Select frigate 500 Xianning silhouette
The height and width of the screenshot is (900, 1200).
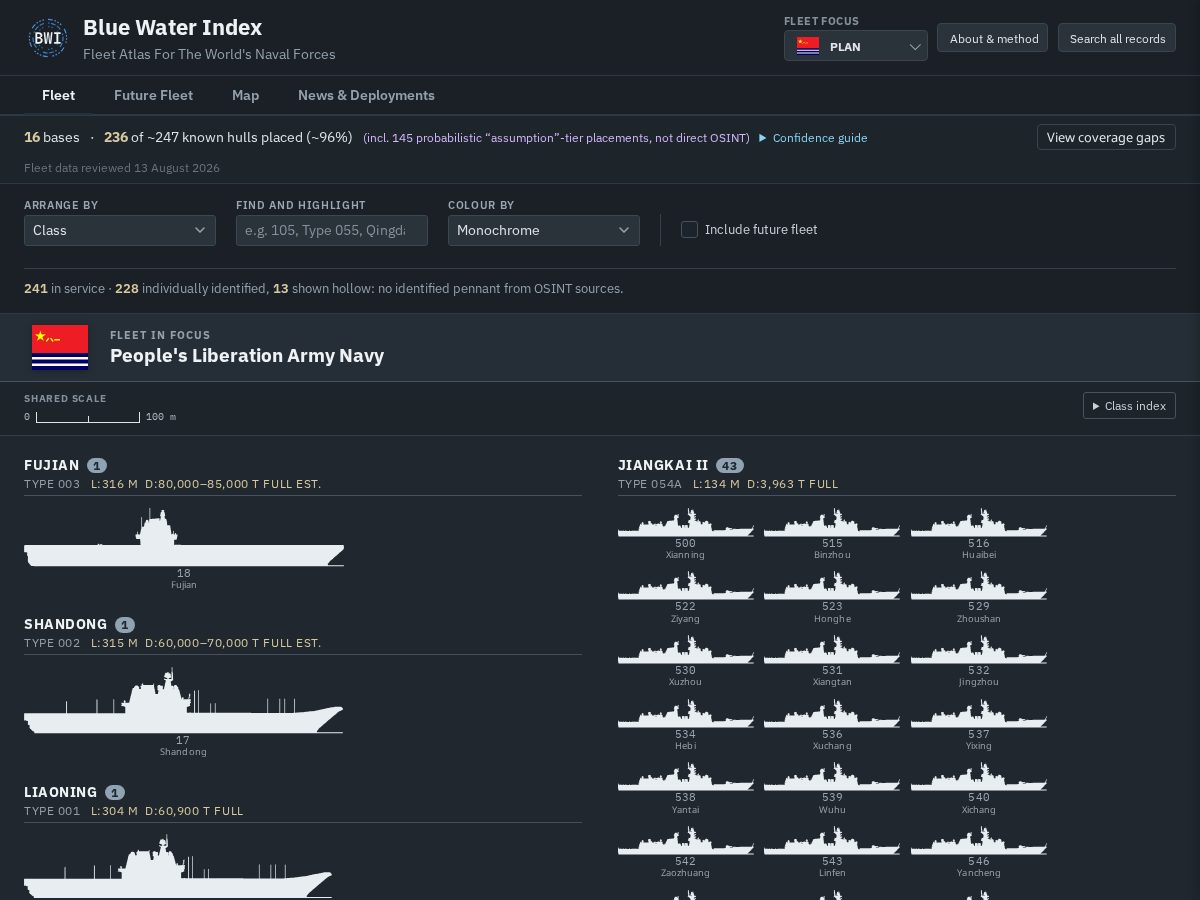[685, 524]
